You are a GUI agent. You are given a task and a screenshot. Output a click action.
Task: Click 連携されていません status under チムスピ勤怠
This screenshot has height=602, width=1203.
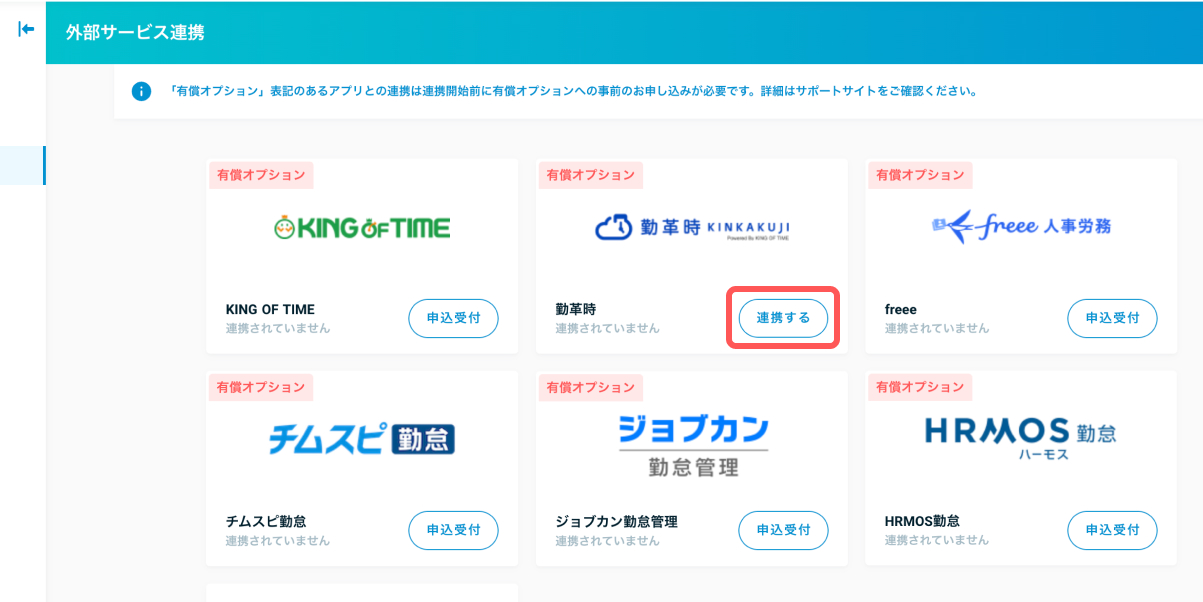point(278,540)
